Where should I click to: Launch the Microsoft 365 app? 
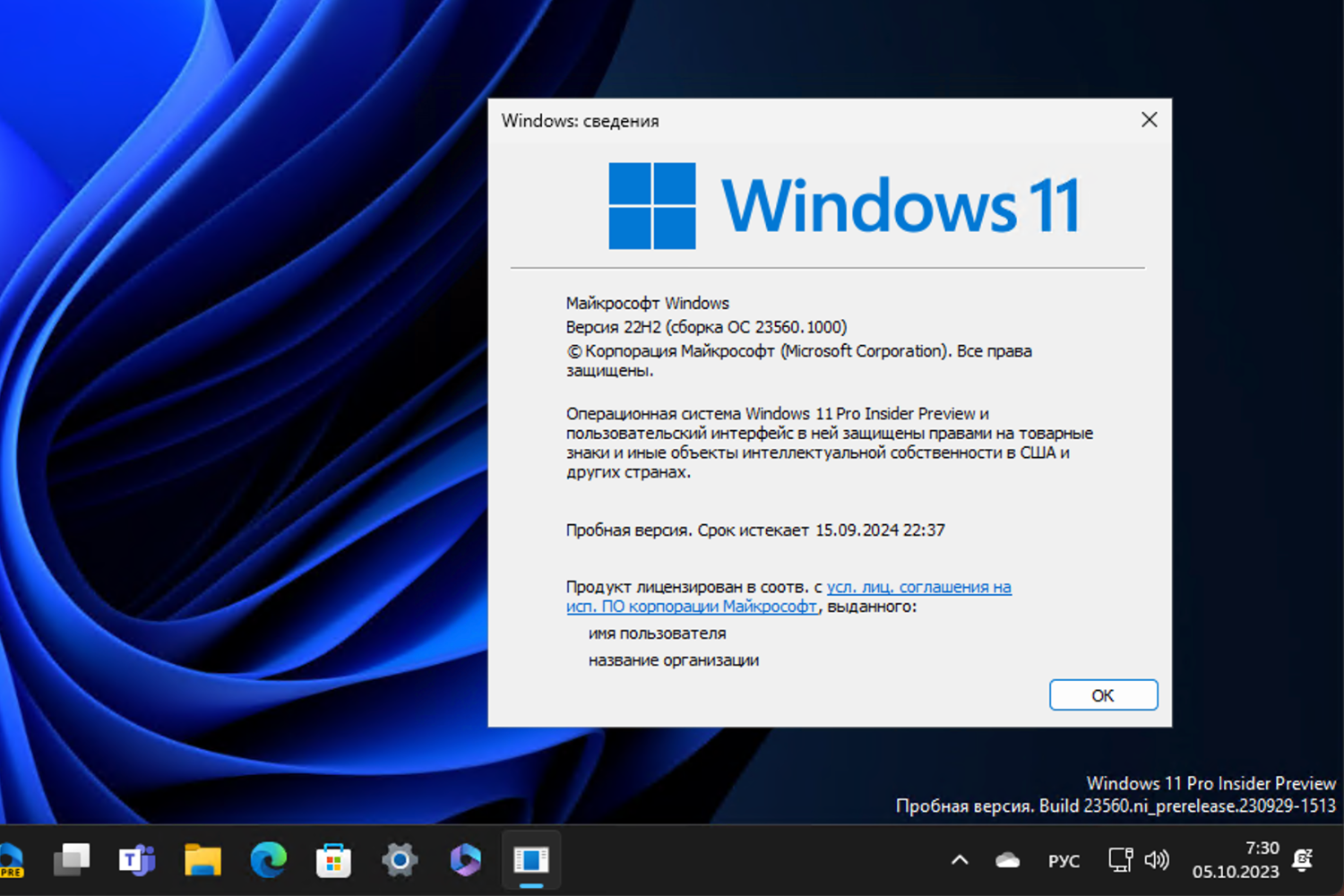click(x=465, y=859)
